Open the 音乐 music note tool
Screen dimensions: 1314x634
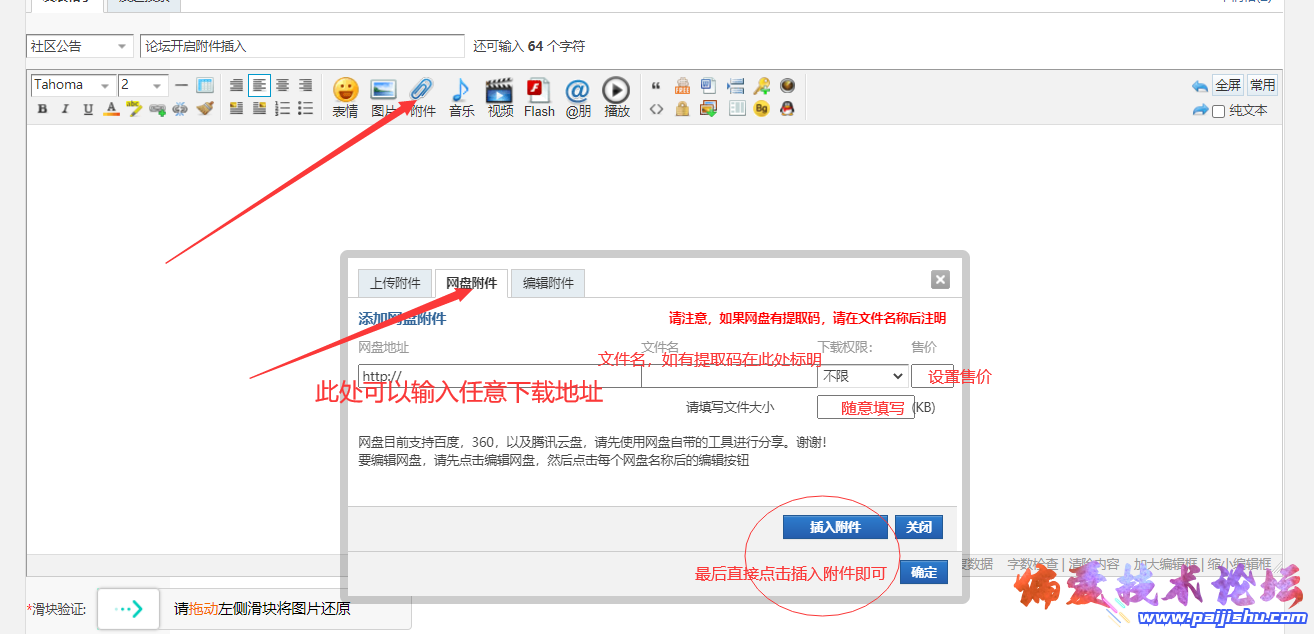(461, 92)
